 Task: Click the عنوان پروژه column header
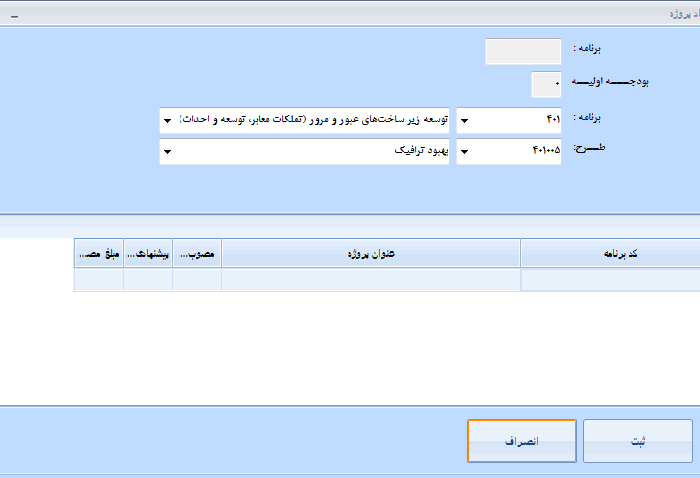pos(371,254)
